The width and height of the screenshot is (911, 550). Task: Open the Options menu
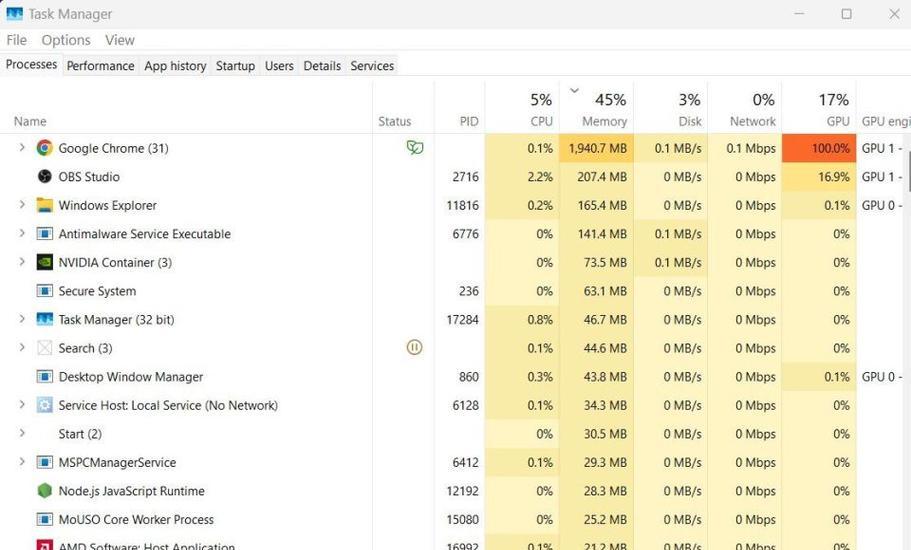pos(66,40)
